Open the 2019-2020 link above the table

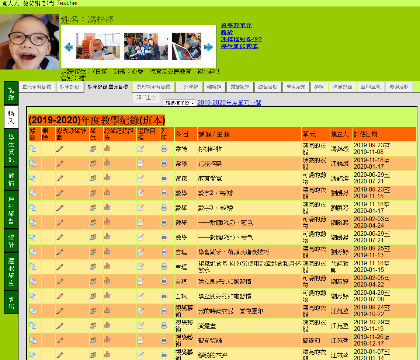click(x=229, y=103)
